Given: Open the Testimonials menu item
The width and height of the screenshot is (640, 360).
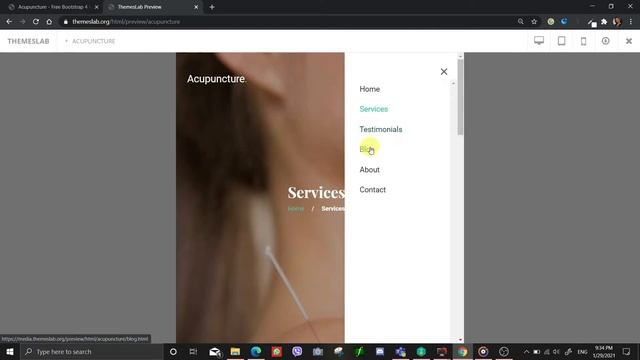Looking at the screenshot, I should tap(381, 129).
